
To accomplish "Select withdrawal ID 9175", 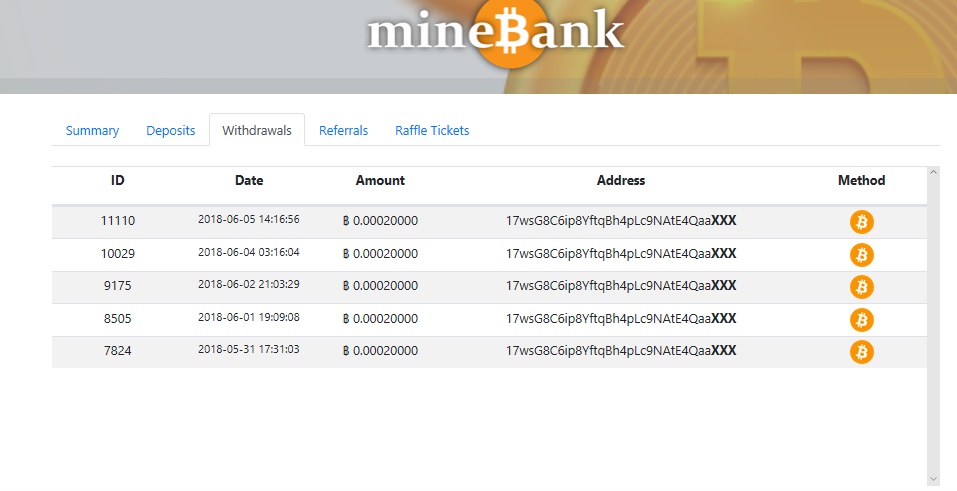I will pyautogui.click(x=117, y=285).
